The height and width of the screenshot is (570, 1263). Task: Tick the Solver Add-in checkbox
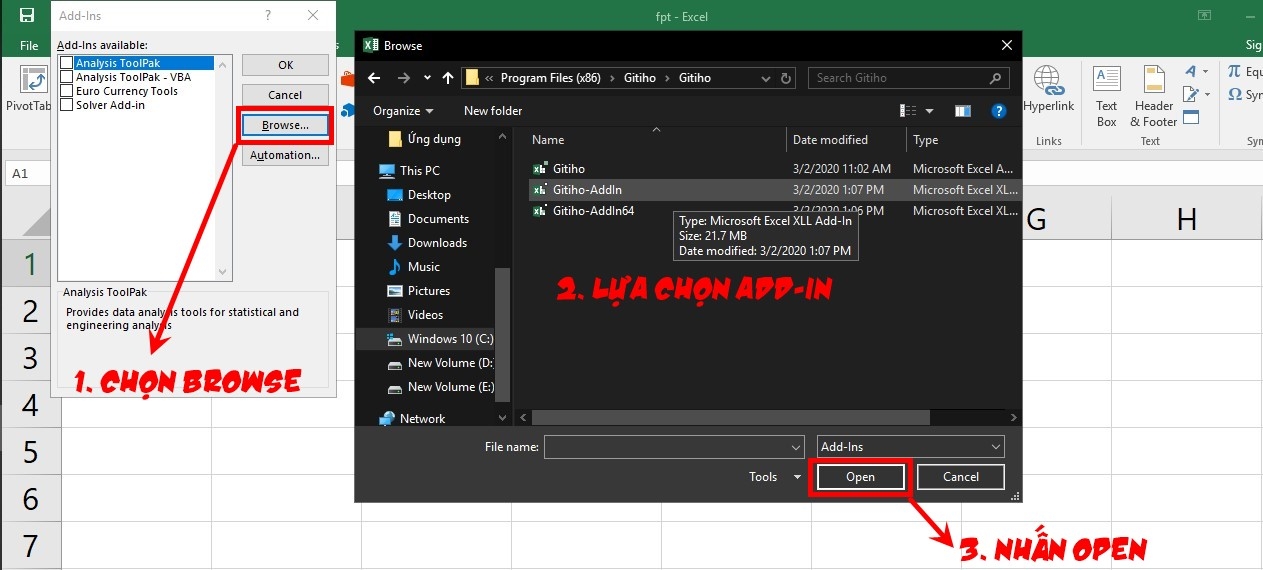click(x=67, y=105)
